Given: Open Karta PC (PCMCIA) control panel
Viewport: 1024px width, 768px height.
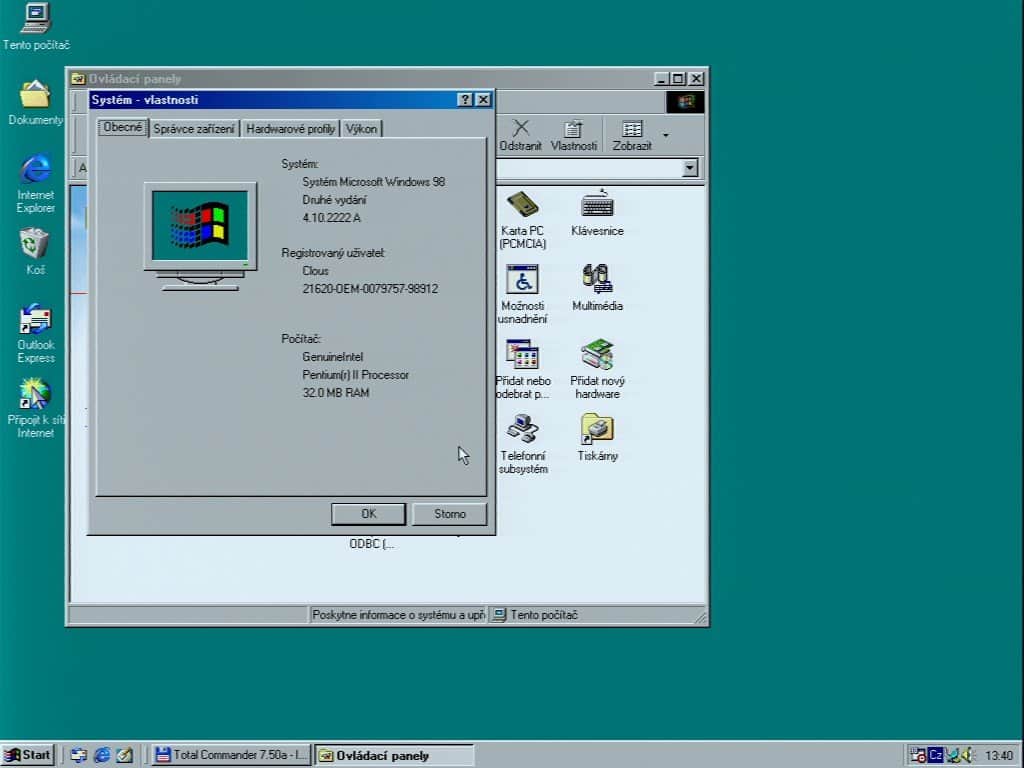Looking at the screenshot, I should pos(522,220).
